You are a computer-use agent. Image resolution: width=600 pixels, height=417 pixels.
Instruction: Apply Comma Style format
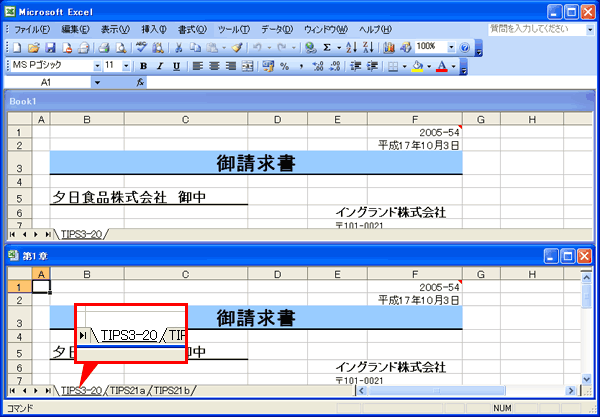(301, 66)
